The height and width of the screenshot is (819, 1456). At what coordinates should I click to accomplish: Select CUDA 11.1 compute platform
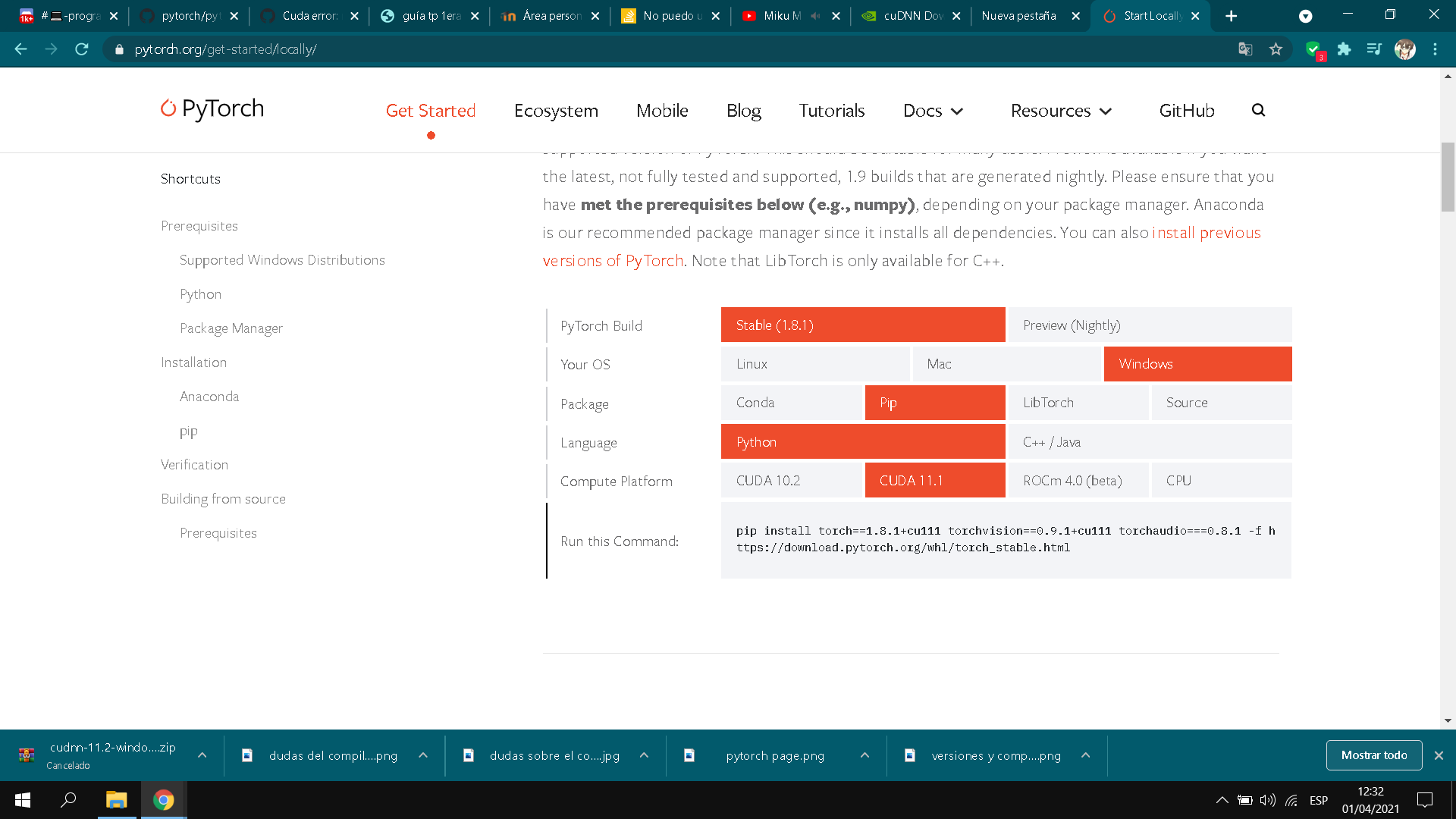934,480
